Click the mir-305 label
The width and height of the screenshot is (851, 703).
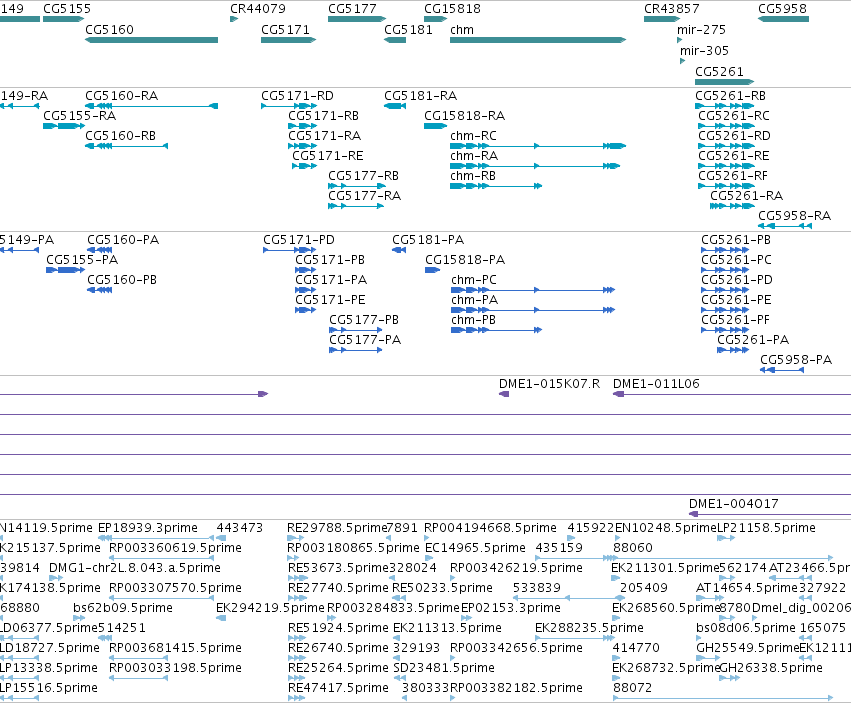704,50
